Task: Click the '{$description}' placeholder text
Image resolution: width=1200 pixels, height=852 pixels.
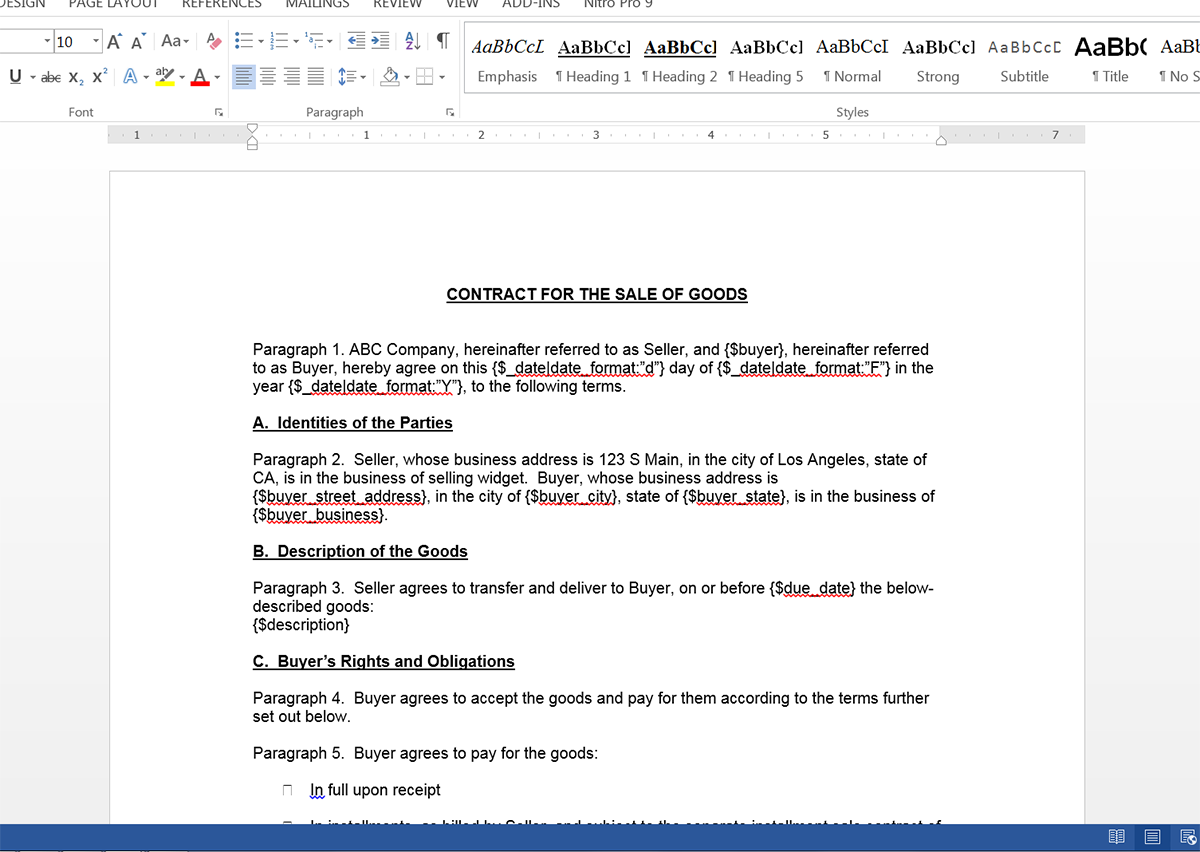Action: click(302, 625)
